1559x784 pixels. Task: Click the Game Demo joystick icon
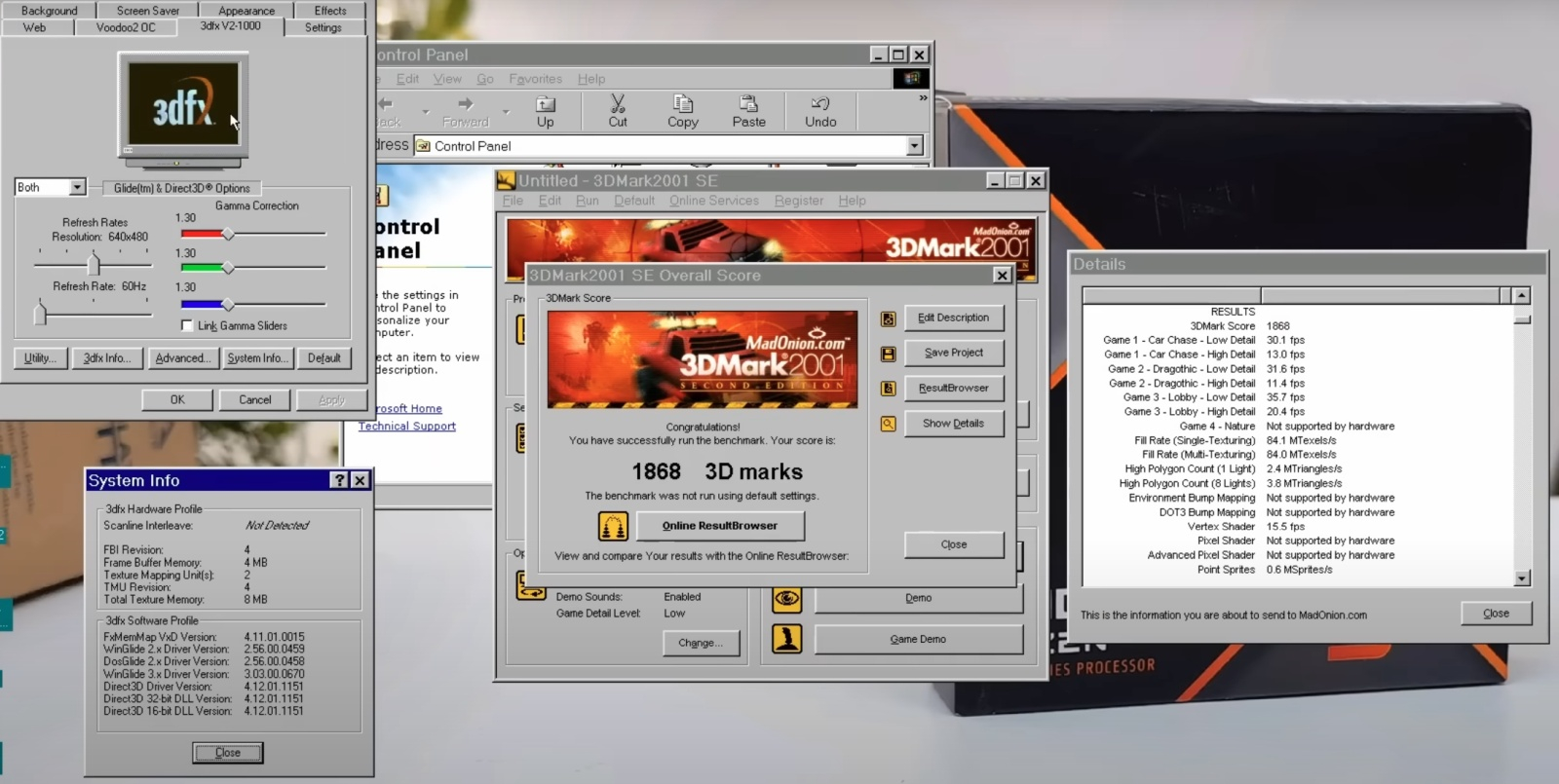(786, 639)
